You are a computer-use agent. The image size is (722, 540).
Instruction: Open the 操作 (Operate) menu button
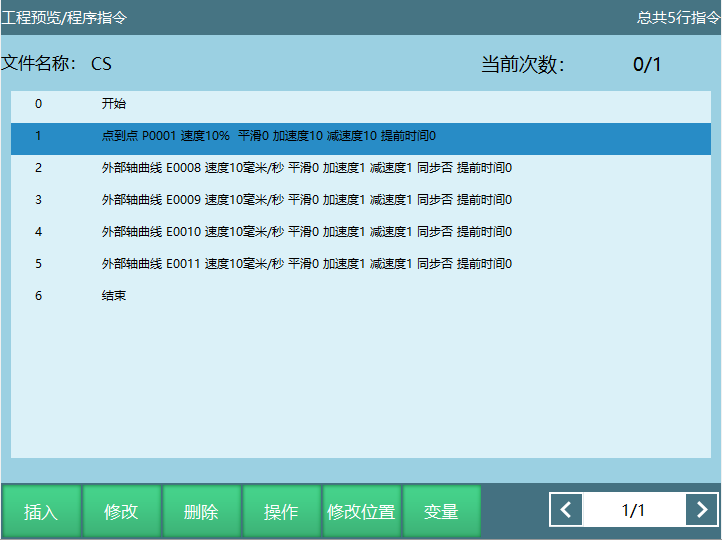tap(281, 512)
